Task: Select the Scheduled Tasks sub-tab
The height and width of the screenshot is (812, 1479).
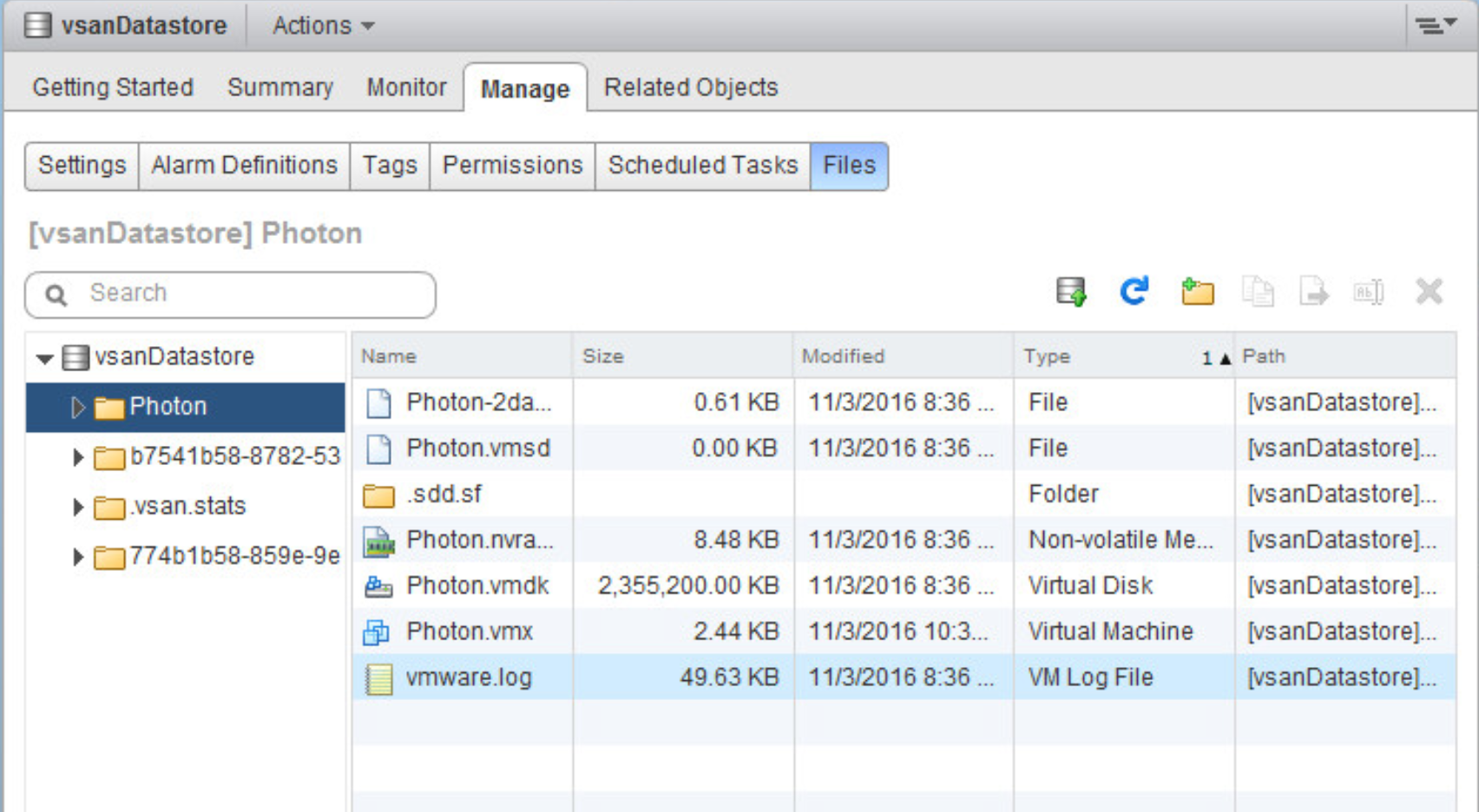Action: 702,166
